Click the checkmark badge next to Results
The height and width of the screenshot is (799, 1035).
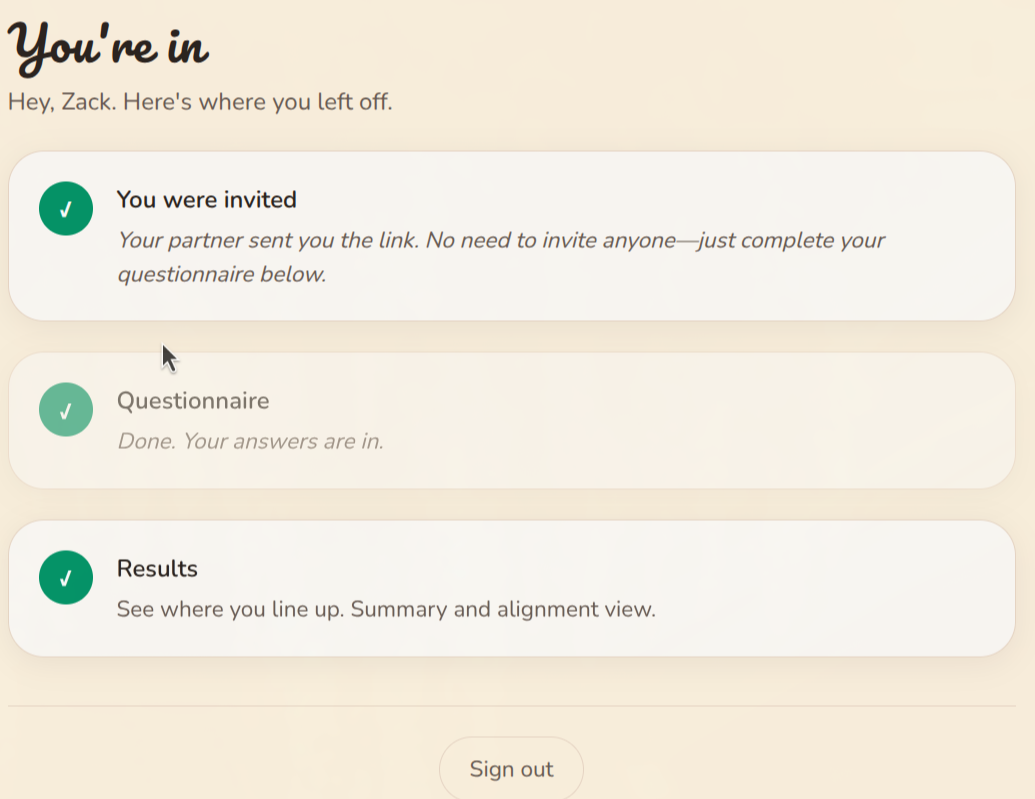(x=65, y=577)
